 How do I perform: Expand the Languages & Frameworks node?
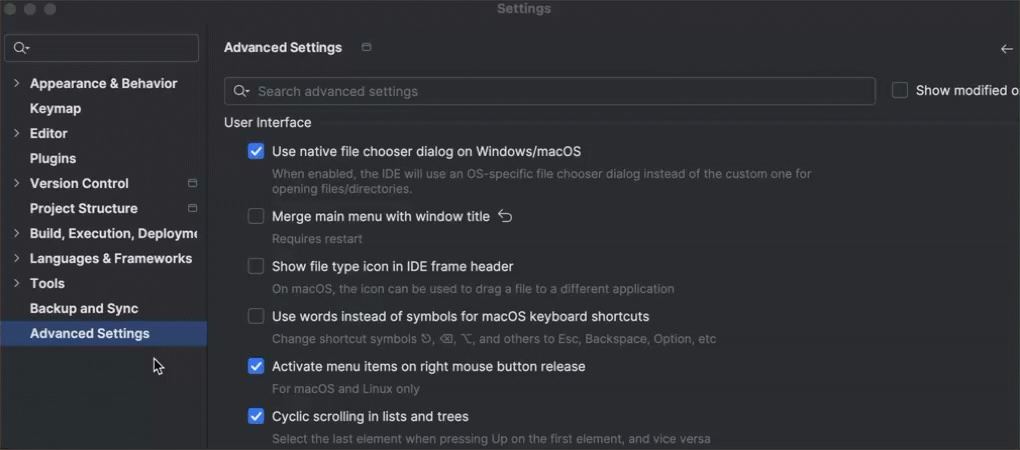click(16, 259)
